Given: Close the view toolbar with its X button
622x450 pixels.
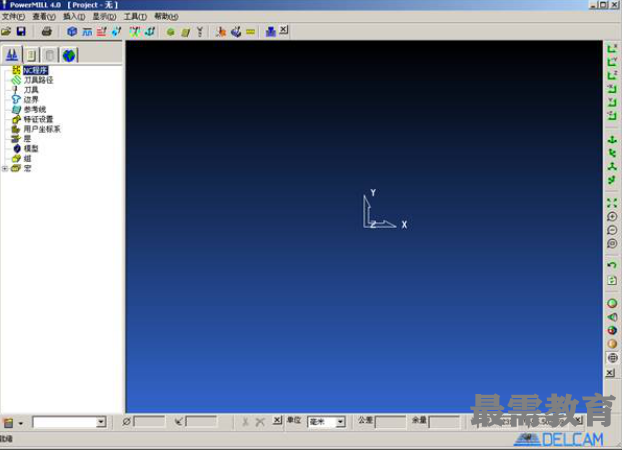Looking at the screenshot, I should (x=610, y=373).
